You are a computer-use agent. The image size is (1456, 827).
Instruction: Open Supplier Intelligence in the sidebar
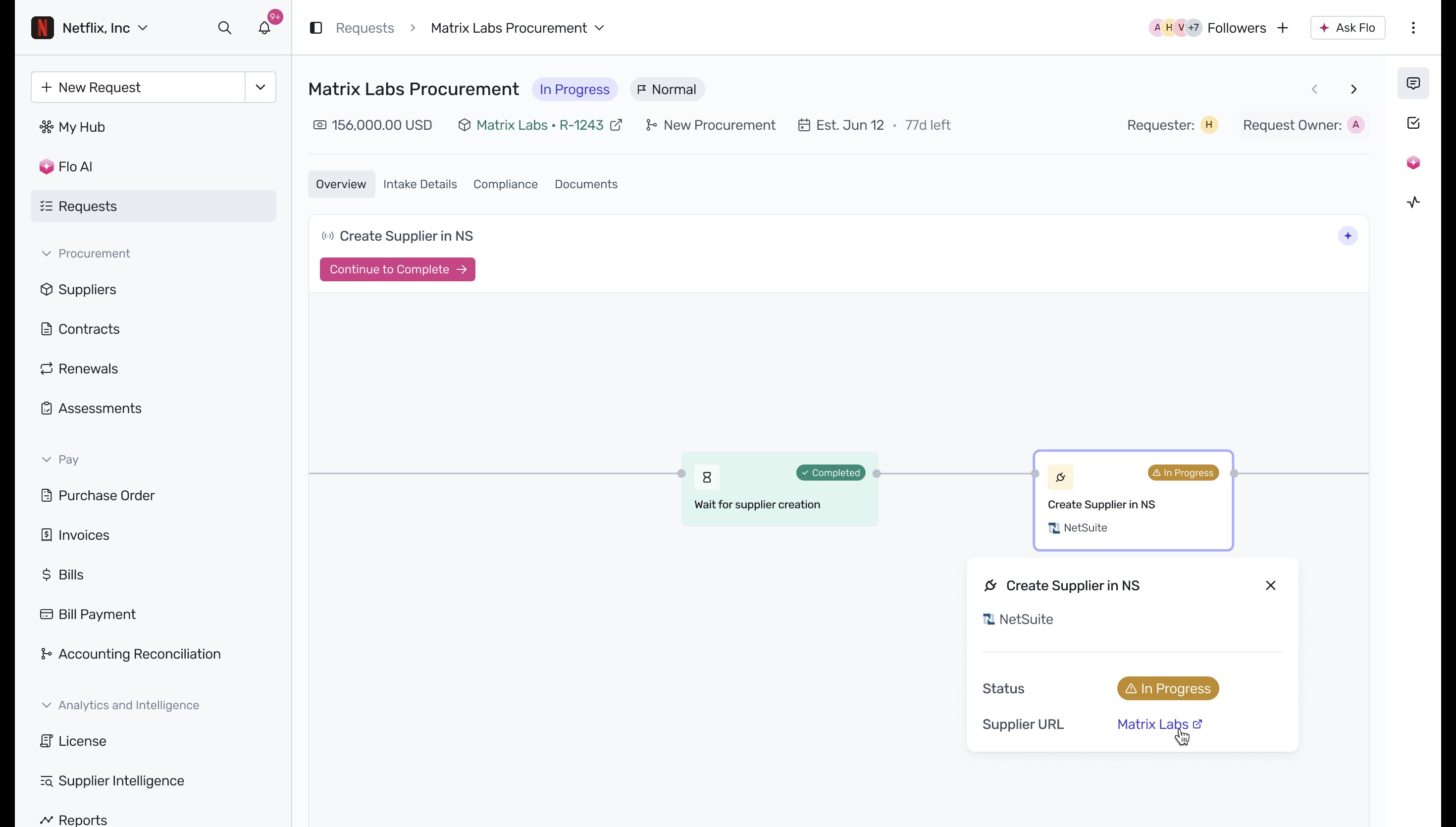coord(154,781)
